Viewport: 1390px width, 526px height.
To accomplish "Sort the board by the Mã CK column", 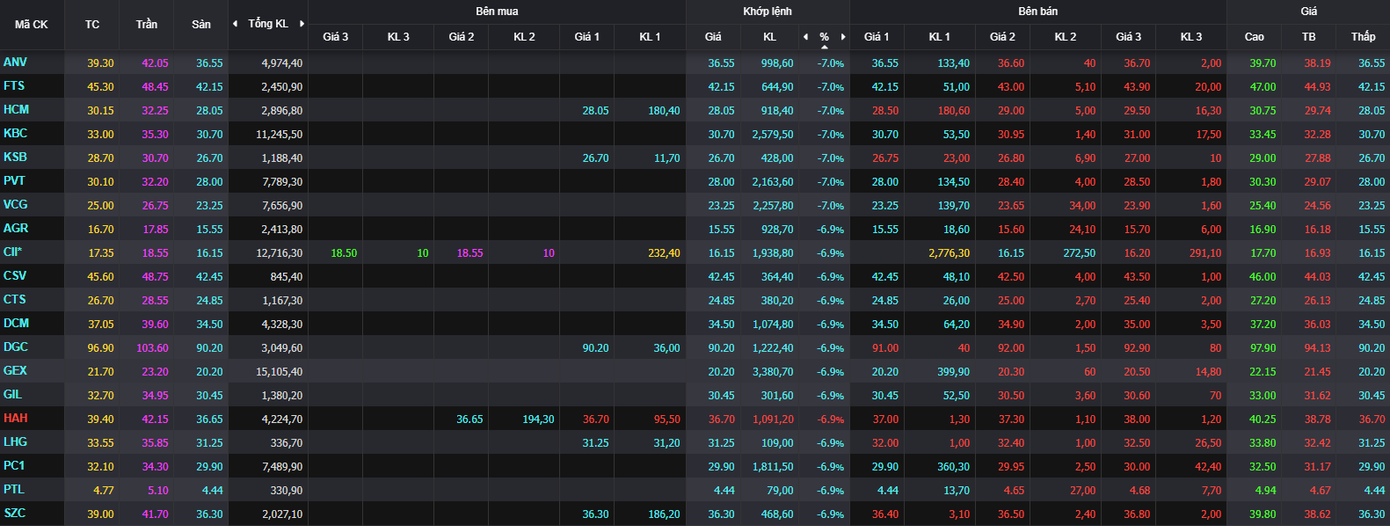I will [31, 23].
